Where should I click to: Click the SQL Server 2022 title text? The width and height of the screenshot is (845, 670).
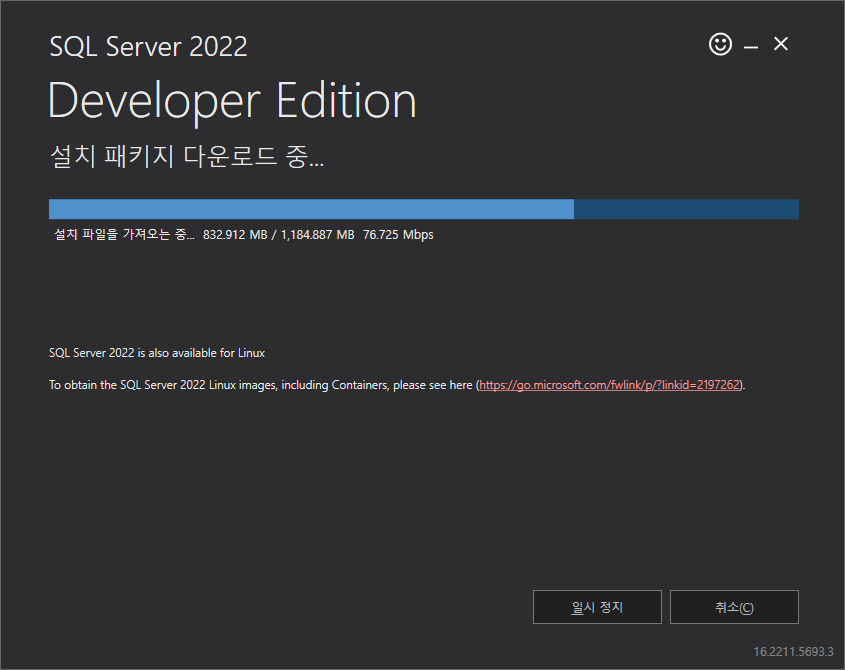tap(148, 46)
